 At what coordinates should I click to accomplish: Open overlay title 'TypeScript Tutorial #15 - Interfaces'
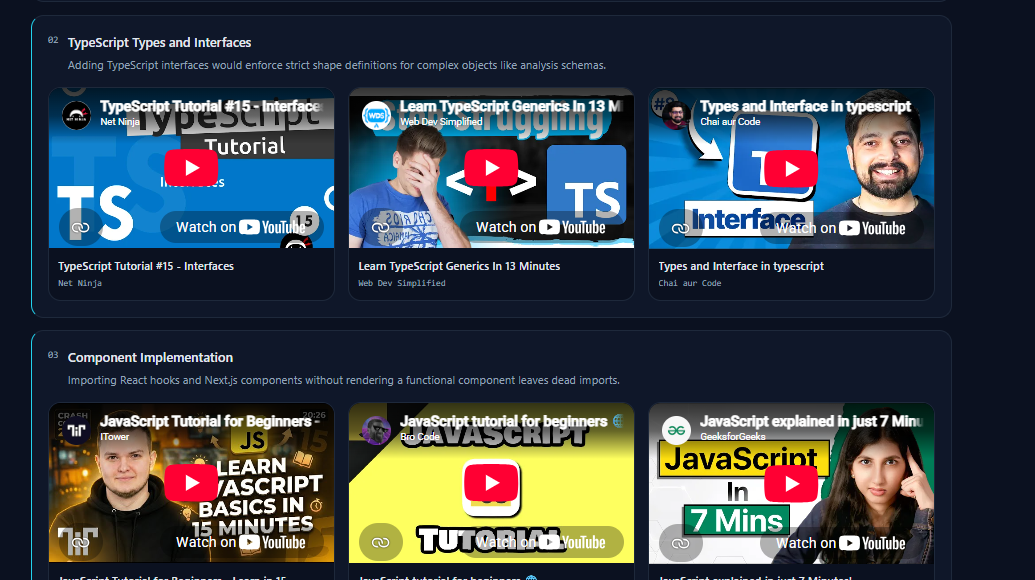[211, 106]
